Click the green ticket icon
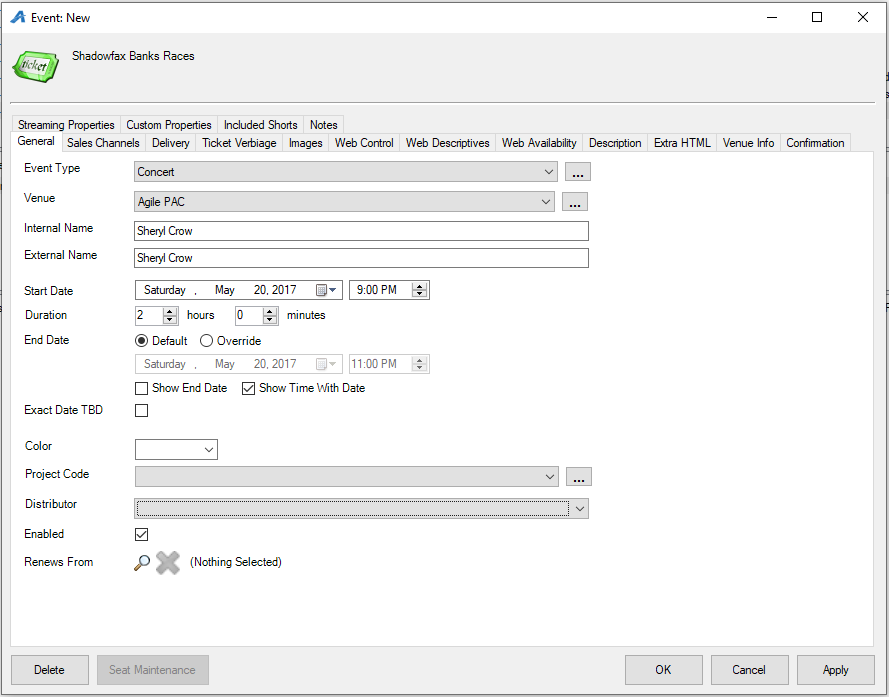This screenshot has height=697, width=889. click(x=36, y=66)
